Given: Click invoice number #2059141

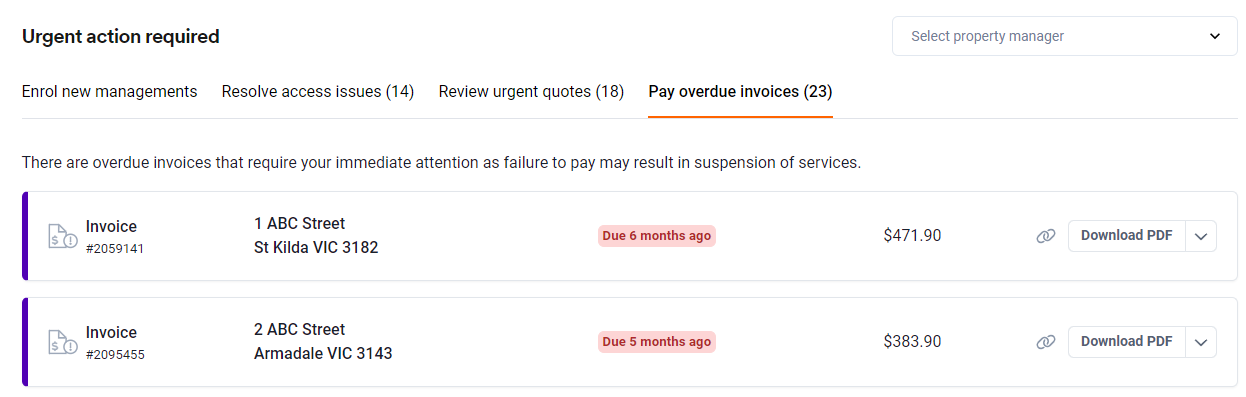Looking at the screenshot, I should 115,248.
